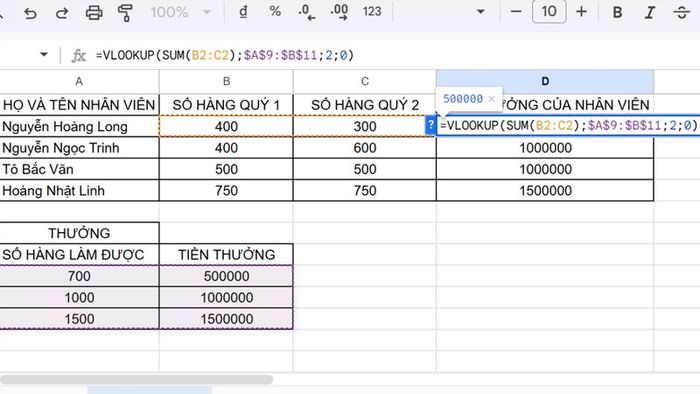Select quarter 1 value for Nguyễn Hoàng Long
This screenshot has width=700, height=394.
click(226, 126)
